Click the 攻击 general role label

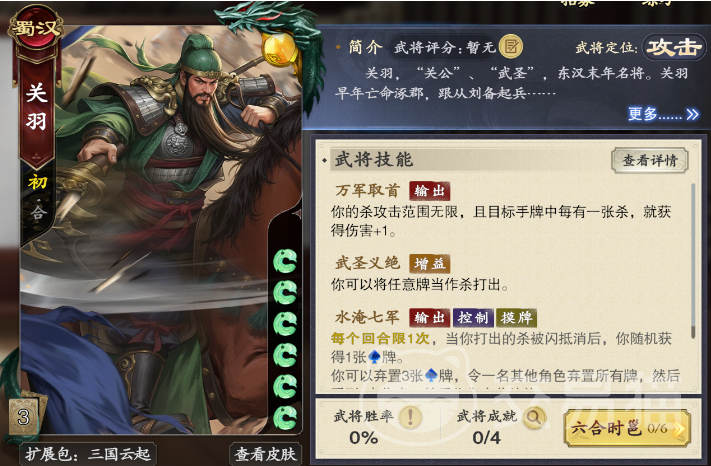click(x=673, y=47)
